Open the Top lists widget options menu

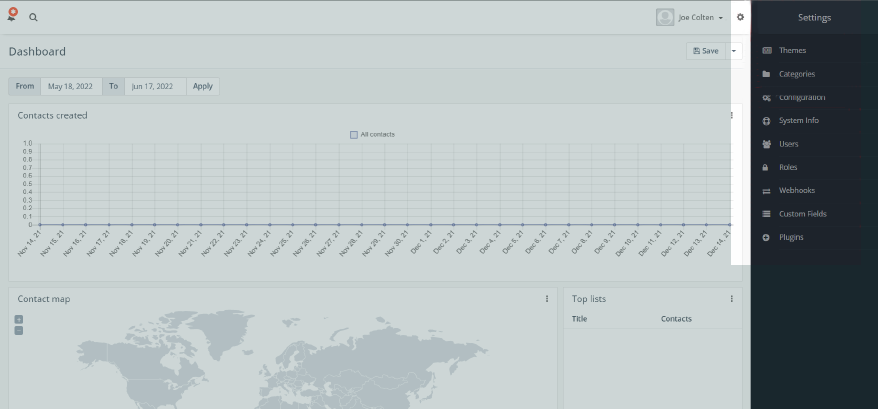point(731,299)
